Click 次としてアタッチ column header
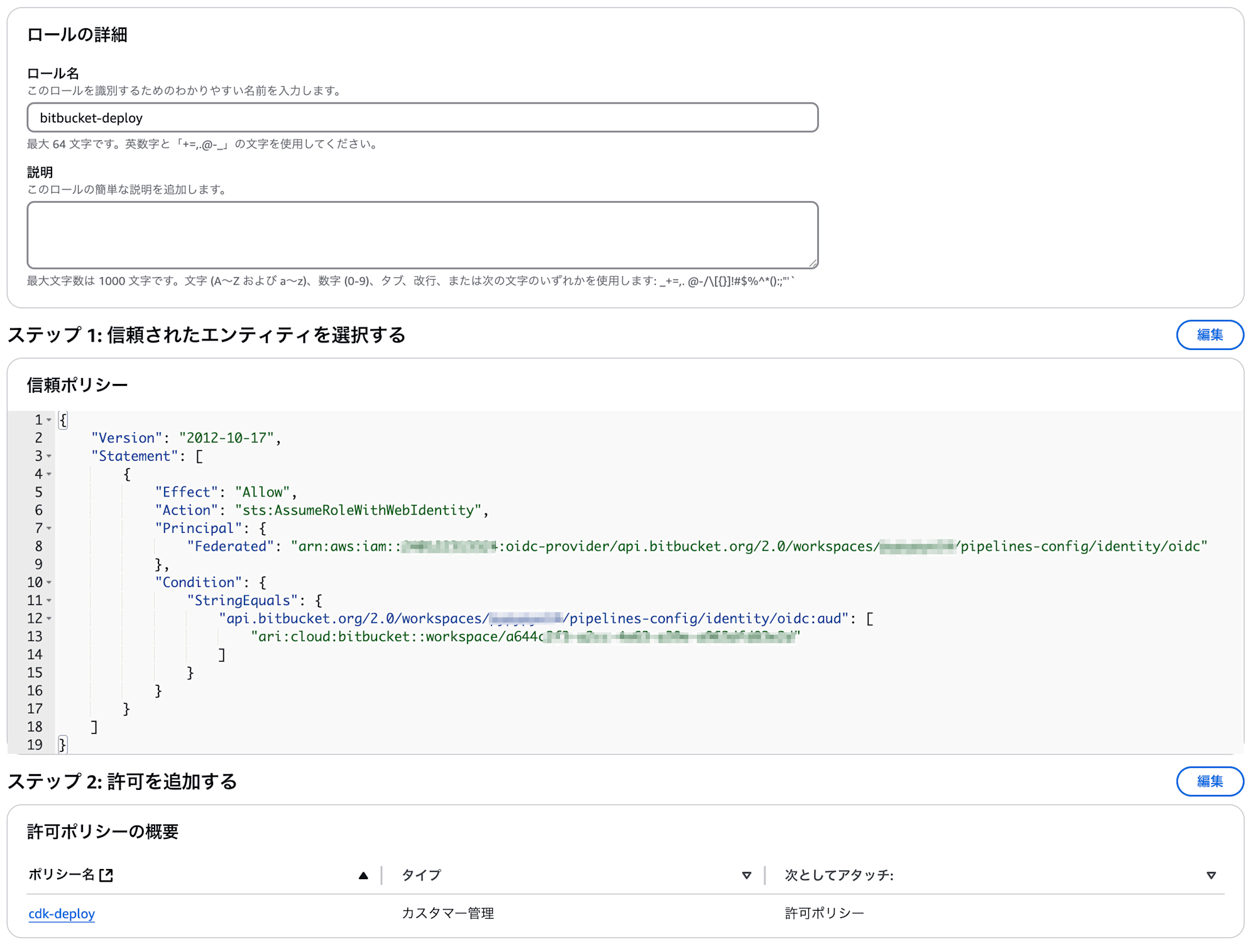This screenshot has height=952, width=1257. pyautogui.click(x=839, y=875)
